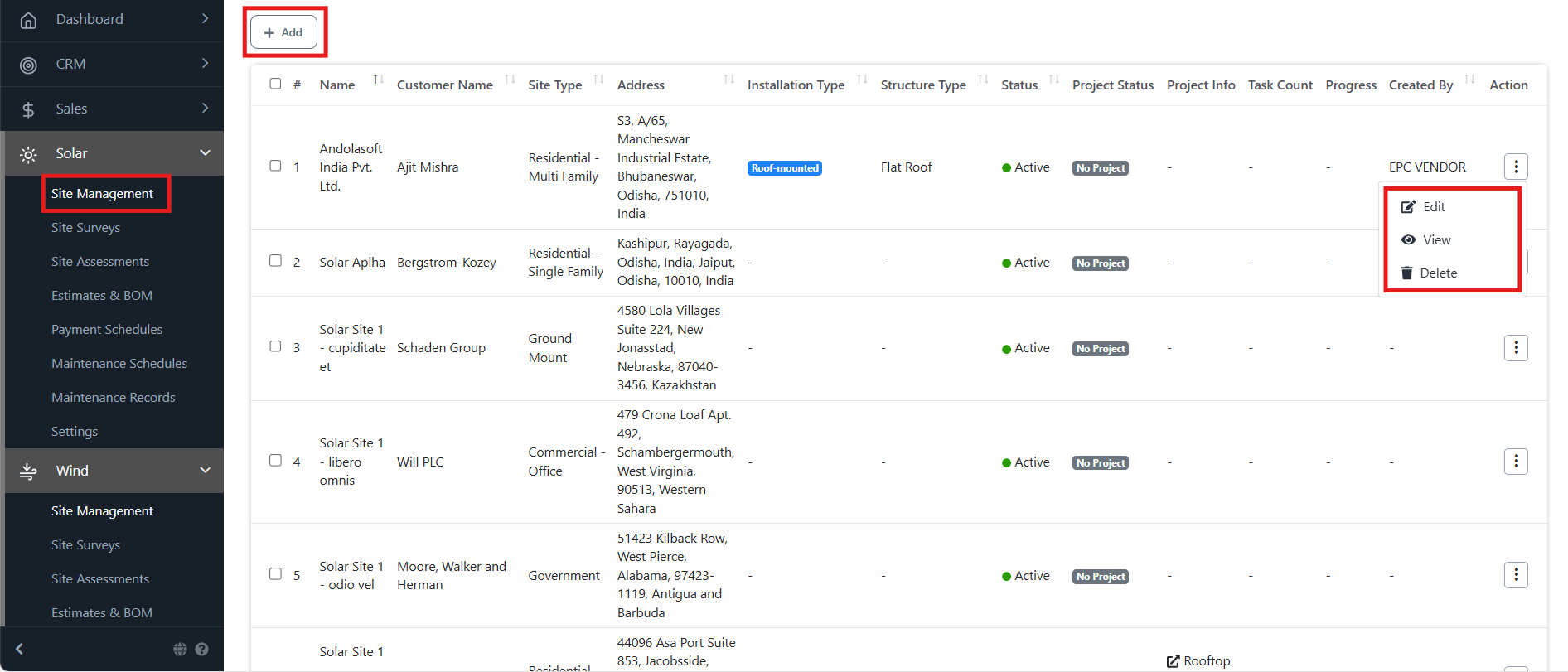The height and width of the screenshot is (672, 1568).
Task: Click the Sales dollar icon
Action: click(28, 109)
